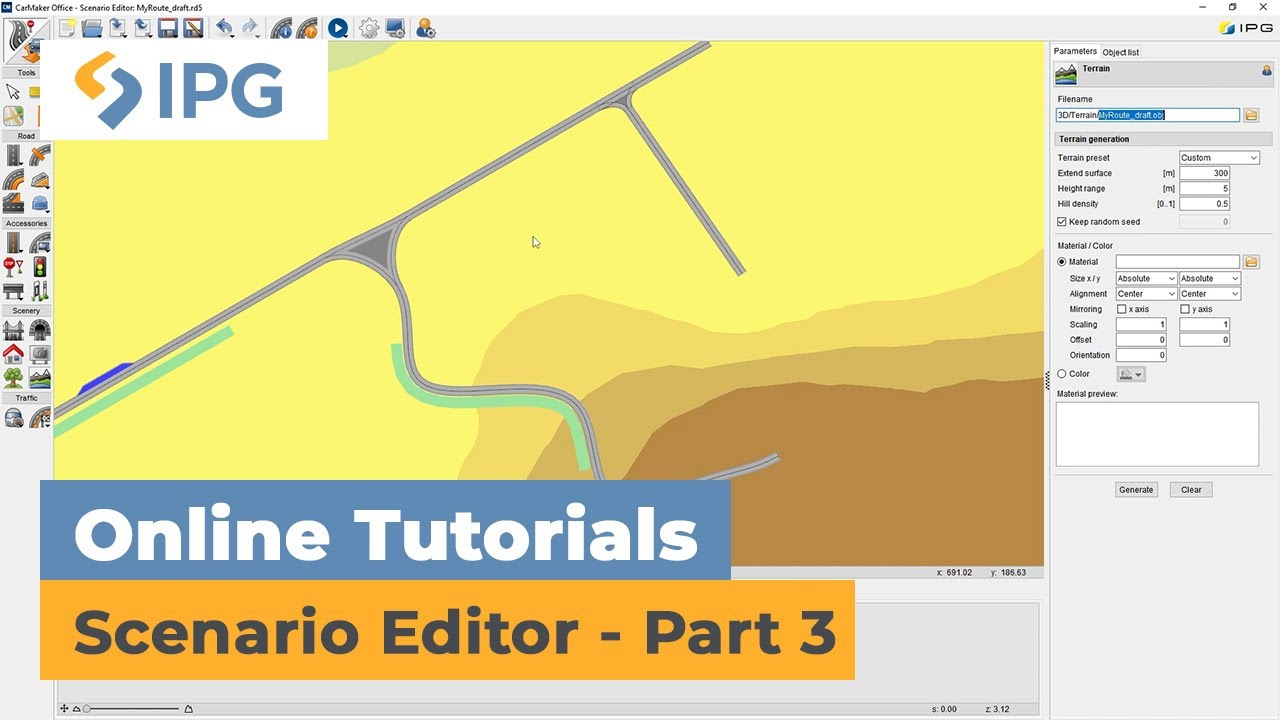The height and width of the screenshot is (720, 1280).
Task: Click the Hill density value field
Action: coord(1204,204)
